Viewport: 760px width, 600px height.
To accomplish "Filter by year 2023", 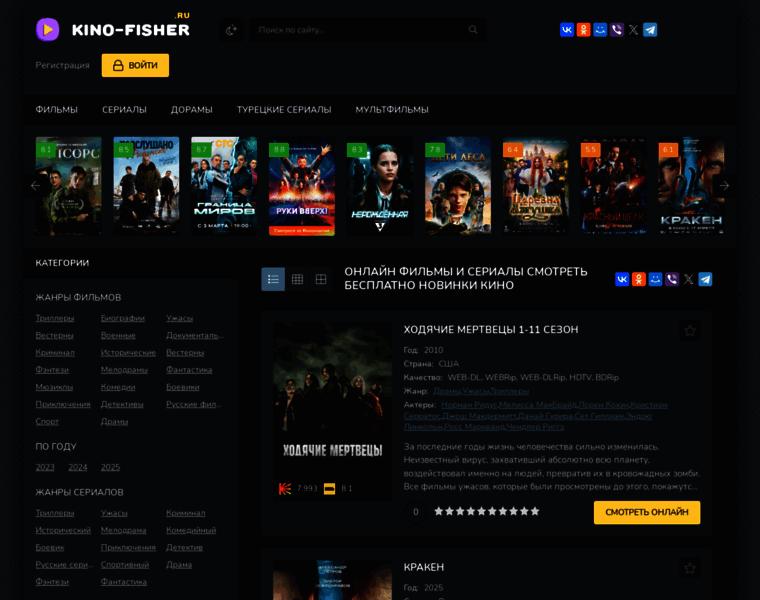I will 45,467.
